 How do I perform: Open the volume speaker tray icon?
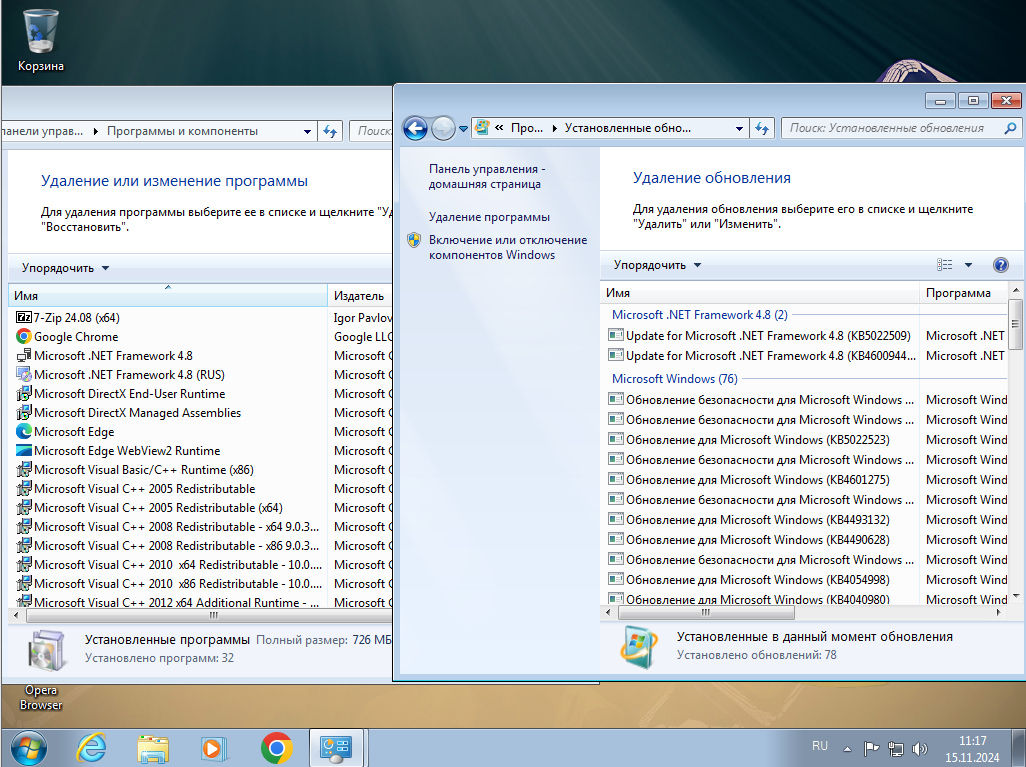[x=920, y=749]
